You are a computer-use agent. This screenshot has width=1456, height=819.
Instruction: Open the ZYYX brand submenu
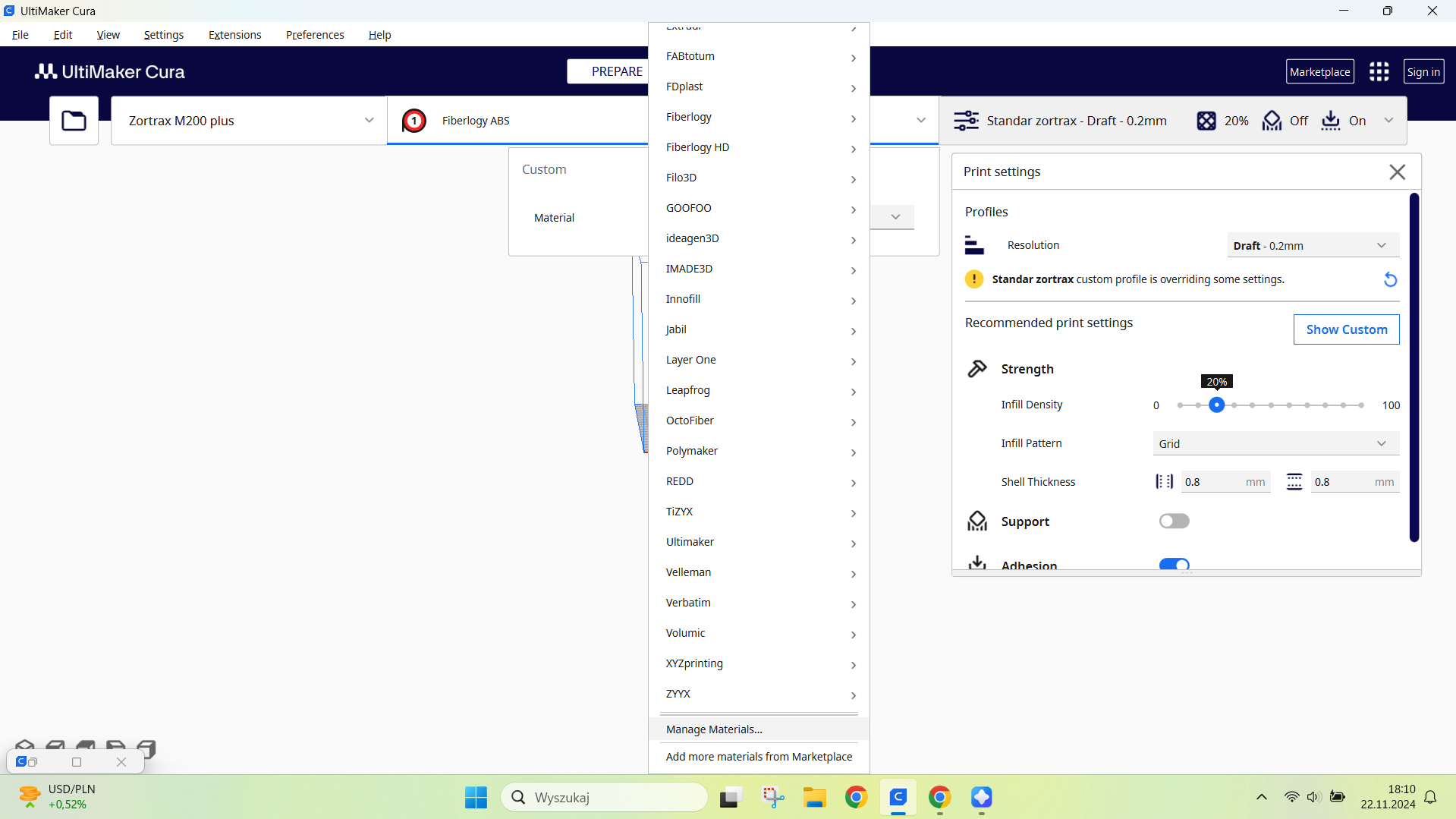(759, 694)
